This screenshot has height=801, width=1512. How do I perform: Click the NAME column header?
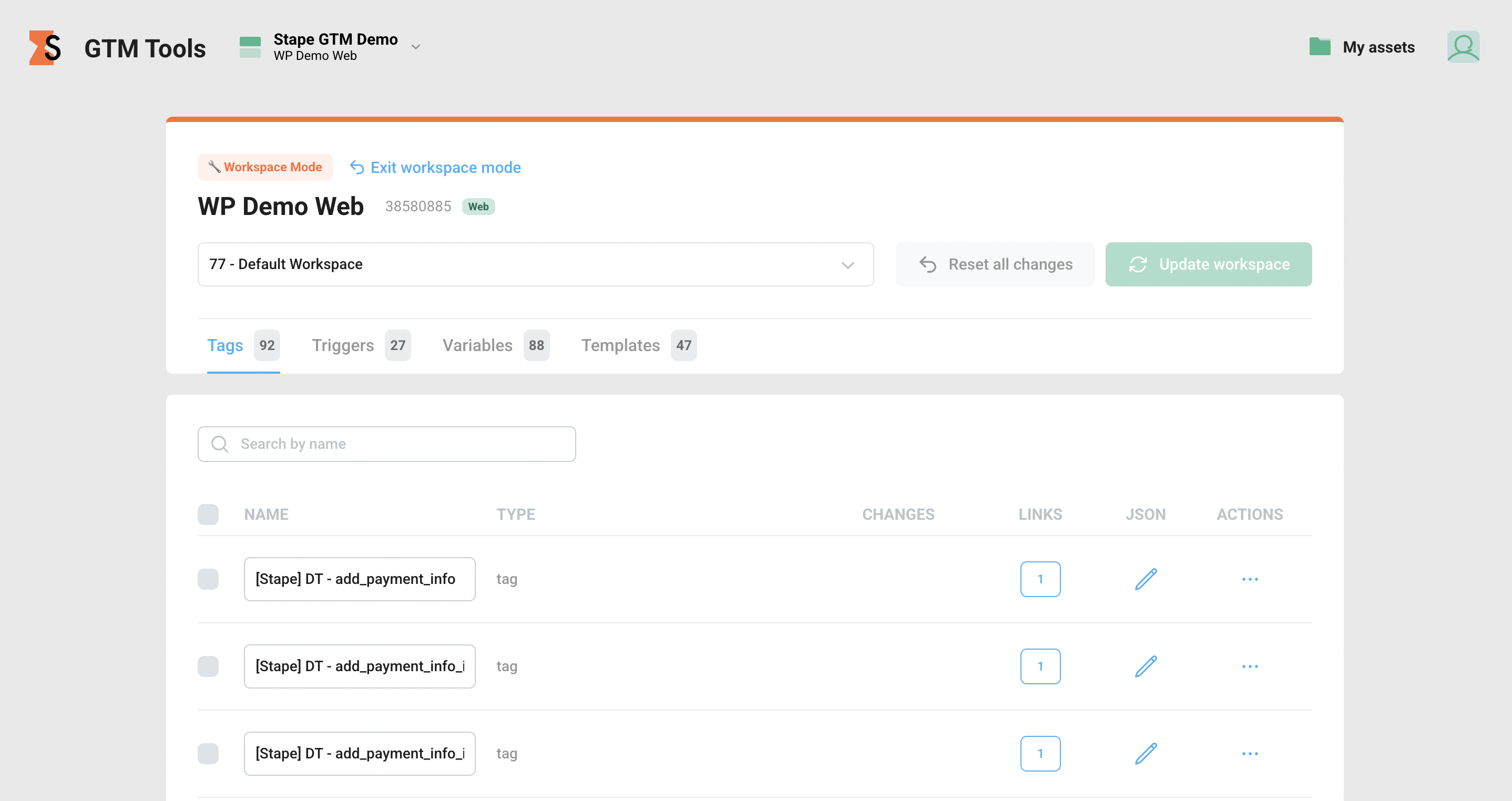267,515
